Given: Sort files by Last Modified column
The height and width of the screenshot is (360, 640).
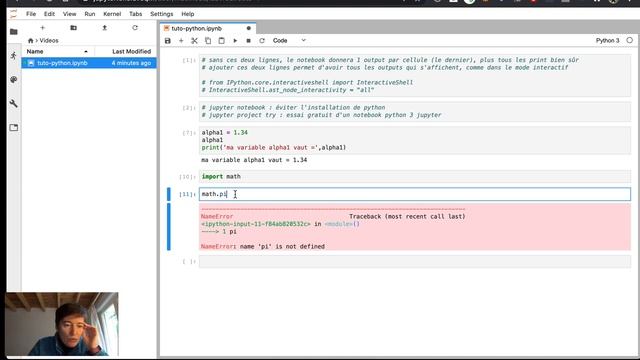Looking at the screenshot, I should (x=126, y=51).
